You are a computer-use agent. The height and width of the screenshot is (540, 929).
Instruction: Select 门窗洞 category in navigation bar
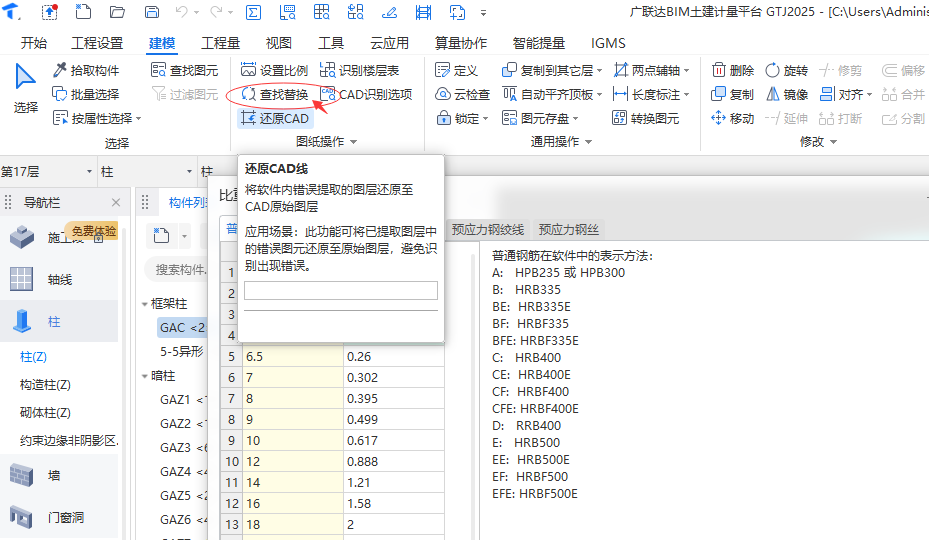pos(59,517)
